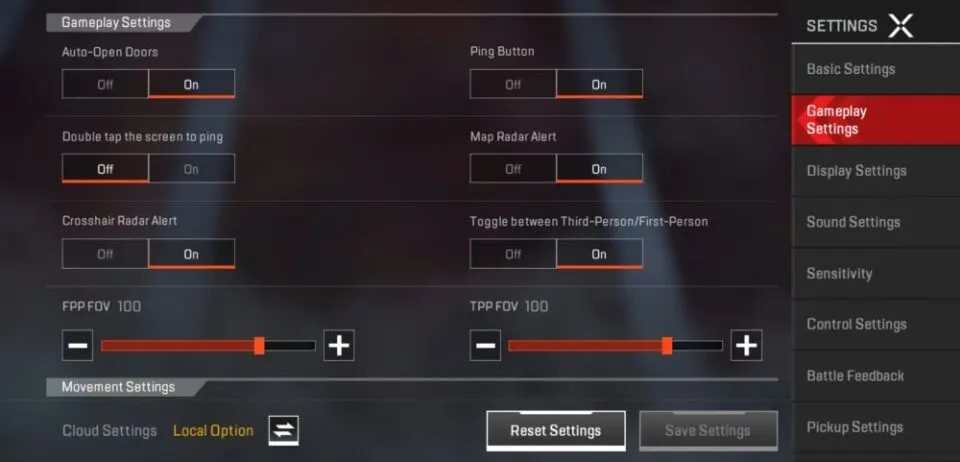Click the Cloud/Local swap arrows icon
The height and width of the screenshot is (462, 960).
283,431
